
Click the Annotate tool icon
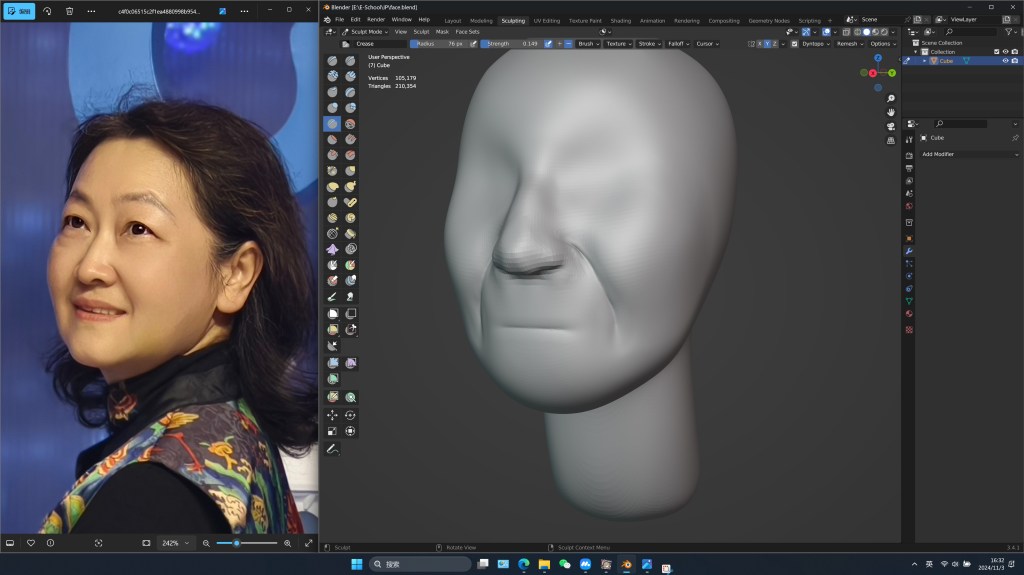pos(332,448)
